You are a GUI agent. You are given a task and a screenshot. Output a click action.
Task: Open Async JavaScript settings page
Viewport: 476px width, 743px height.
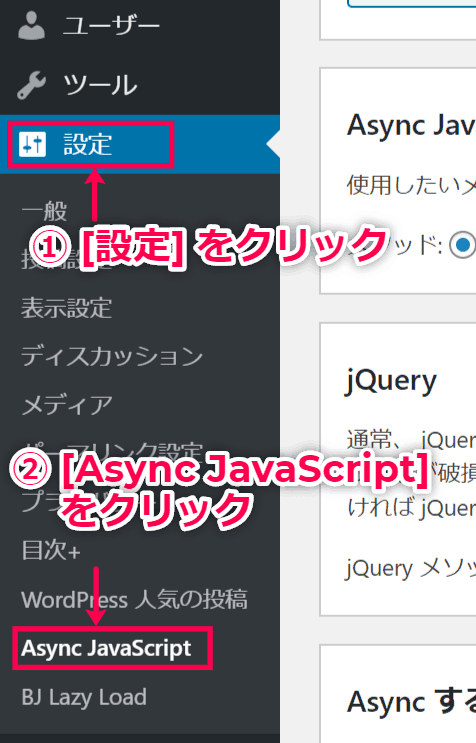click(x=106, y=648)
